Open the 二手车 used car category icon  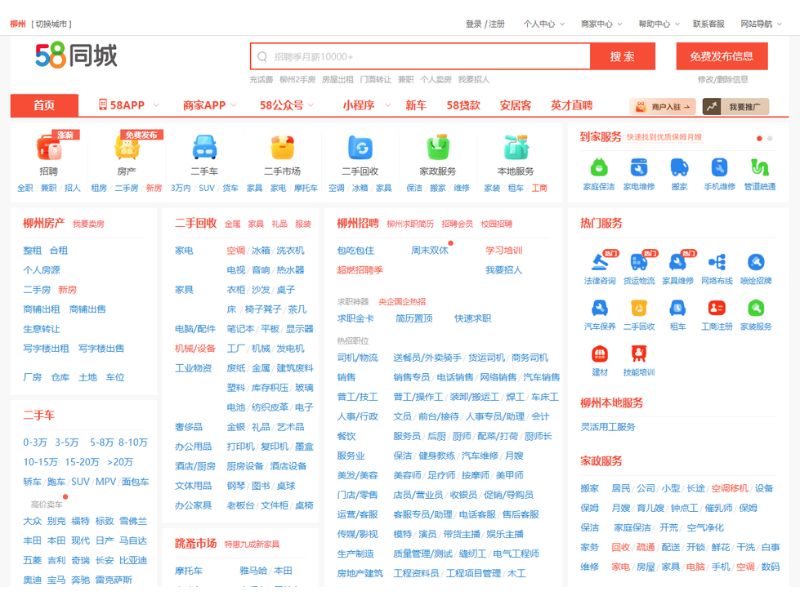point(205,147)
